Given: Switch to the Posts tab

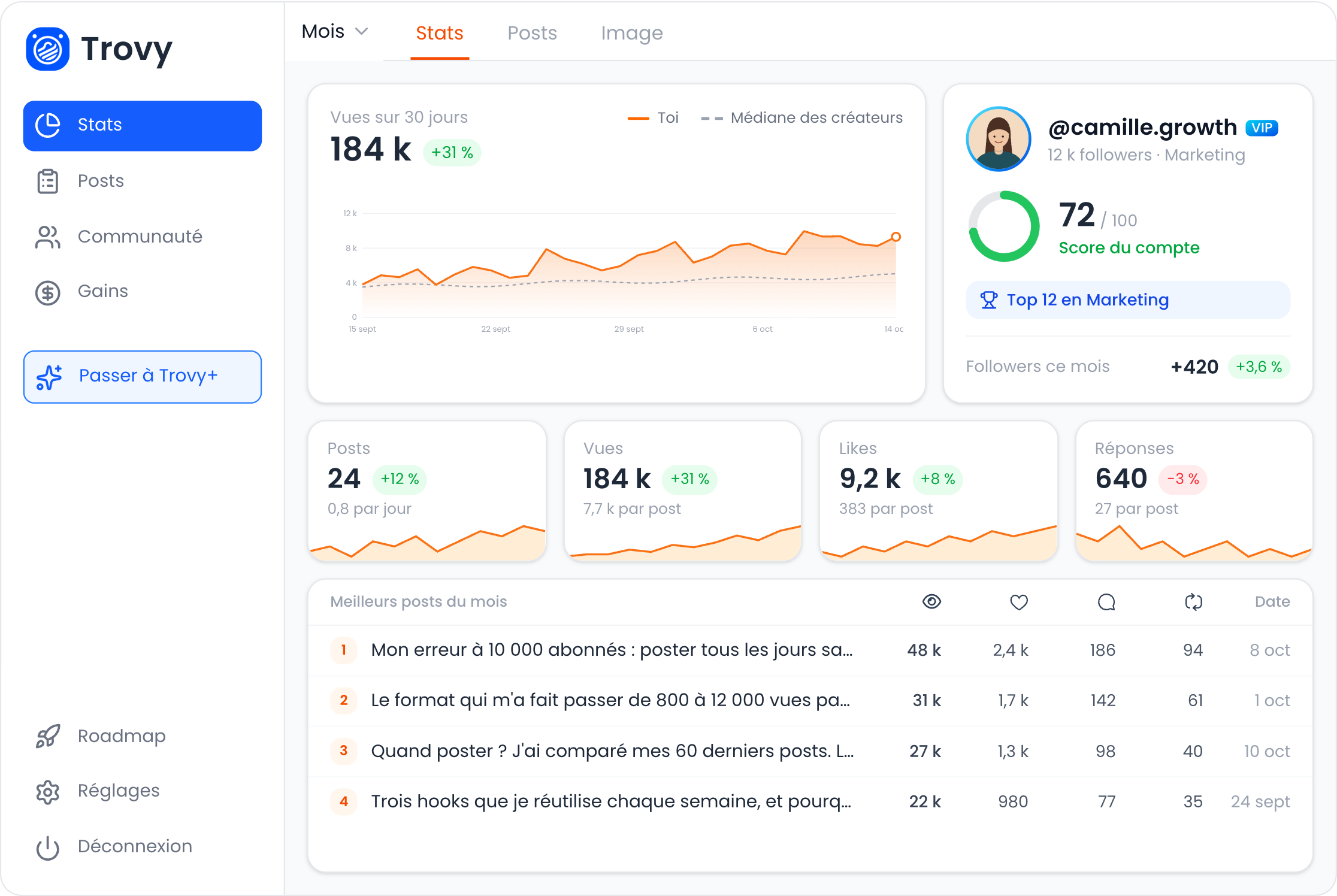Looking at the screenshot, I should (532, 33).
